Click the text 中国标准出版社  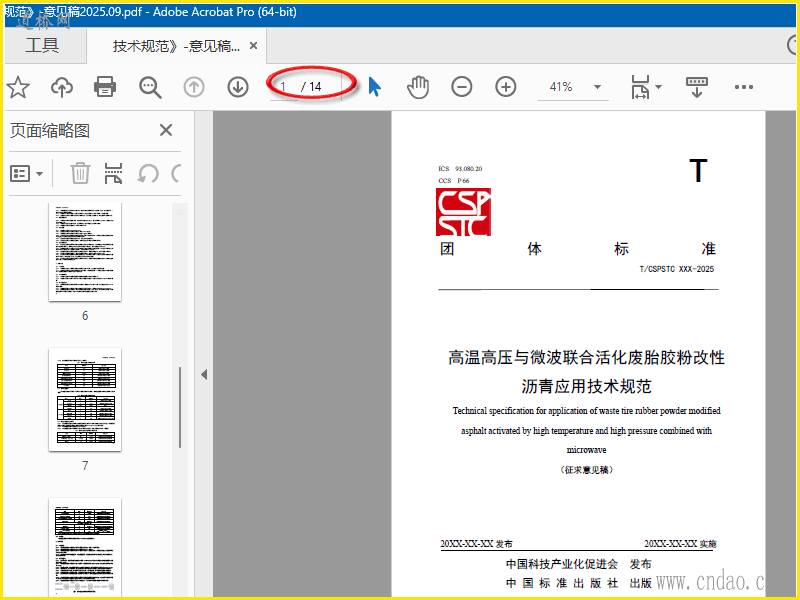tap(562, 583)
